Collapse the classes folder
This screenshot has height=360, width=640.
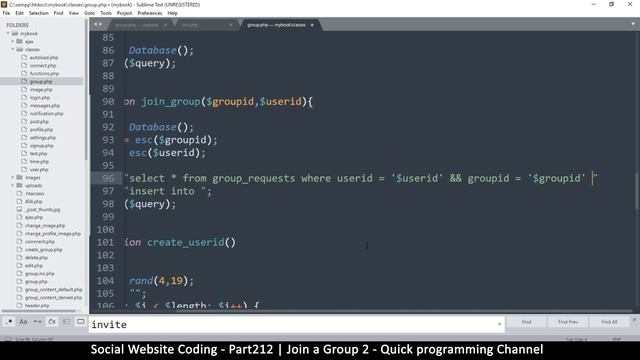(x=13, y=49)
